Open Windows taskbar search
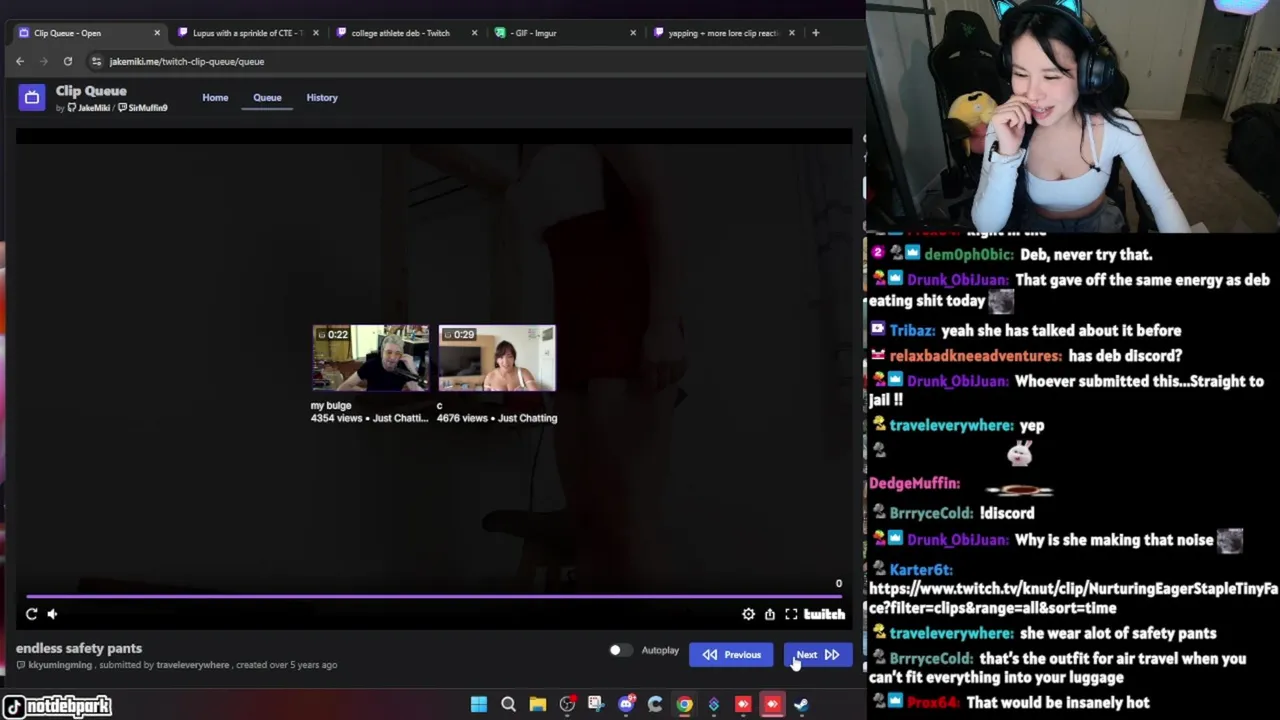The height and width of the screenshot is (720, 1280). pos(508,704)
